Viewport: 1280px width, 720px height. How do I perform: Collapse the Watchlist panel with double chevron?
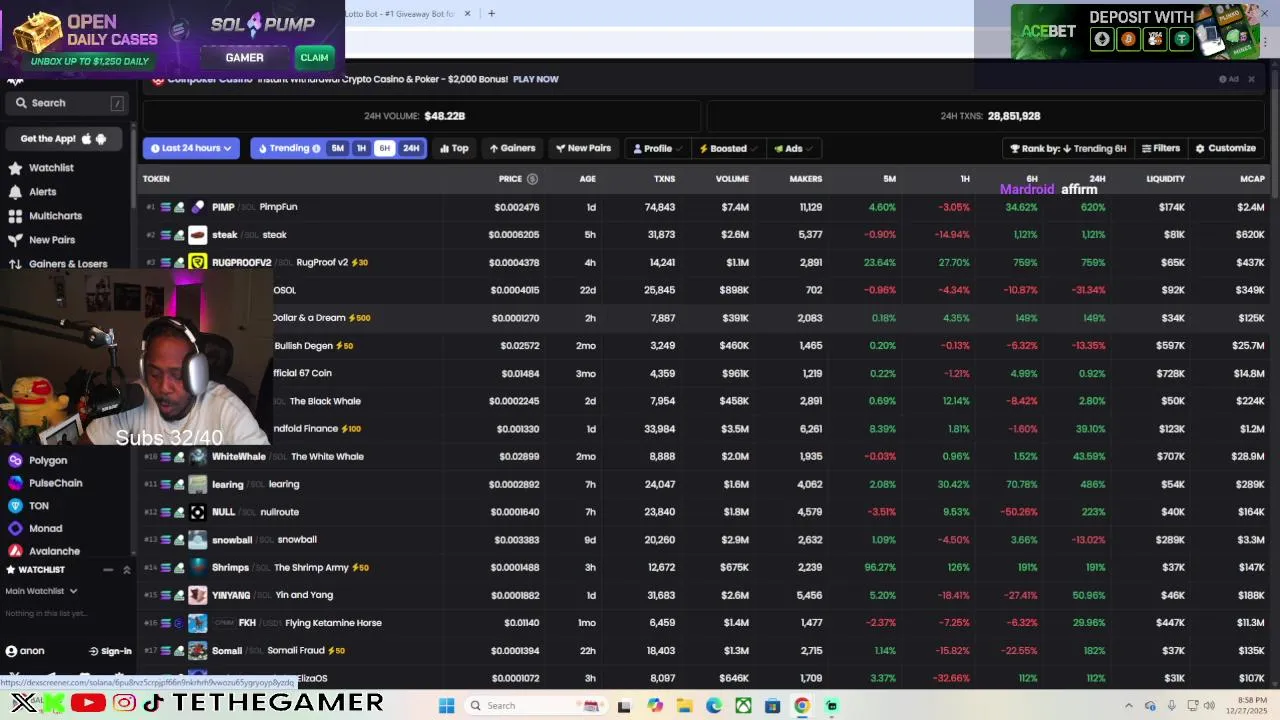pyautogui.click(x=127, y=570)
